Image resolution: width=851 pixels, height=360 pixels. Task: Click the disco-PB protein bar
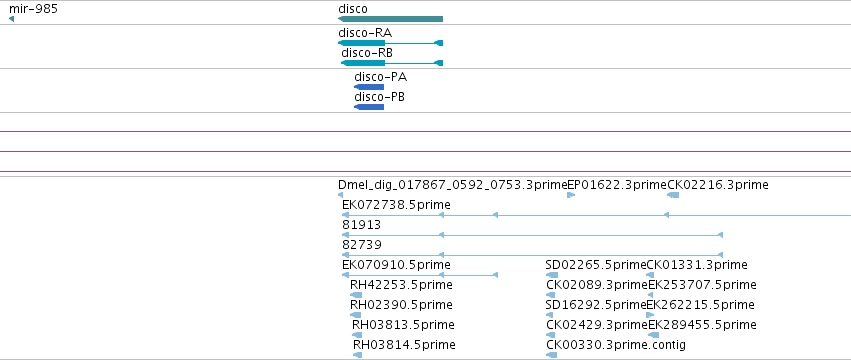coord(369,107)
